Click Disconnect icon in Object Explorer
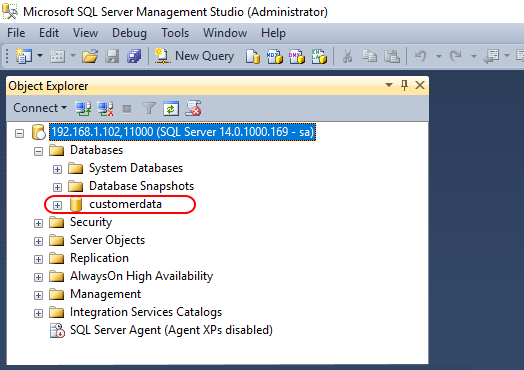The height and width of the screenshot is (370, 524). 105,109
